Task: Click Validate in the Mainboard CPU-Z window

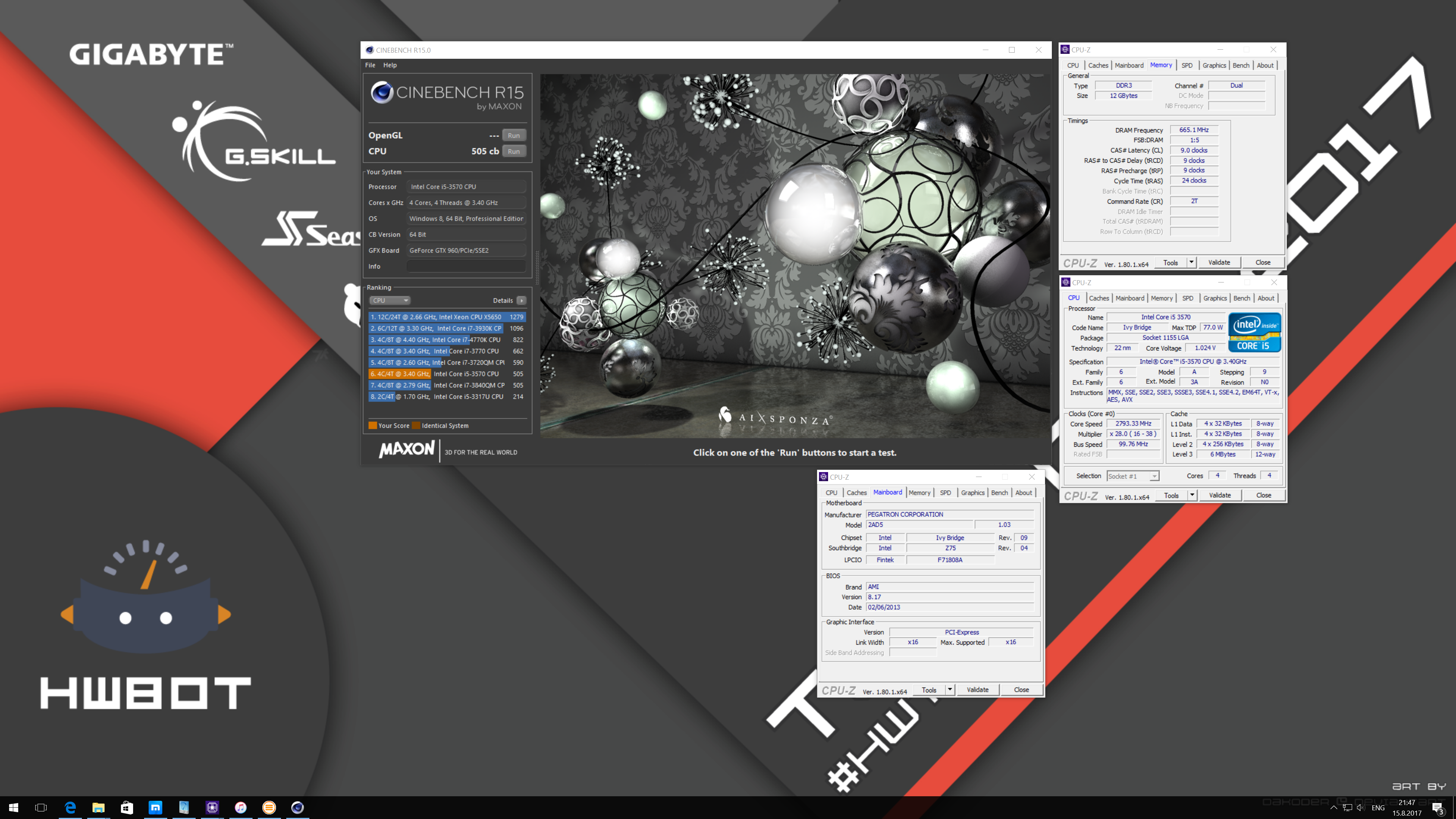Action: click(x=977, y=690)
